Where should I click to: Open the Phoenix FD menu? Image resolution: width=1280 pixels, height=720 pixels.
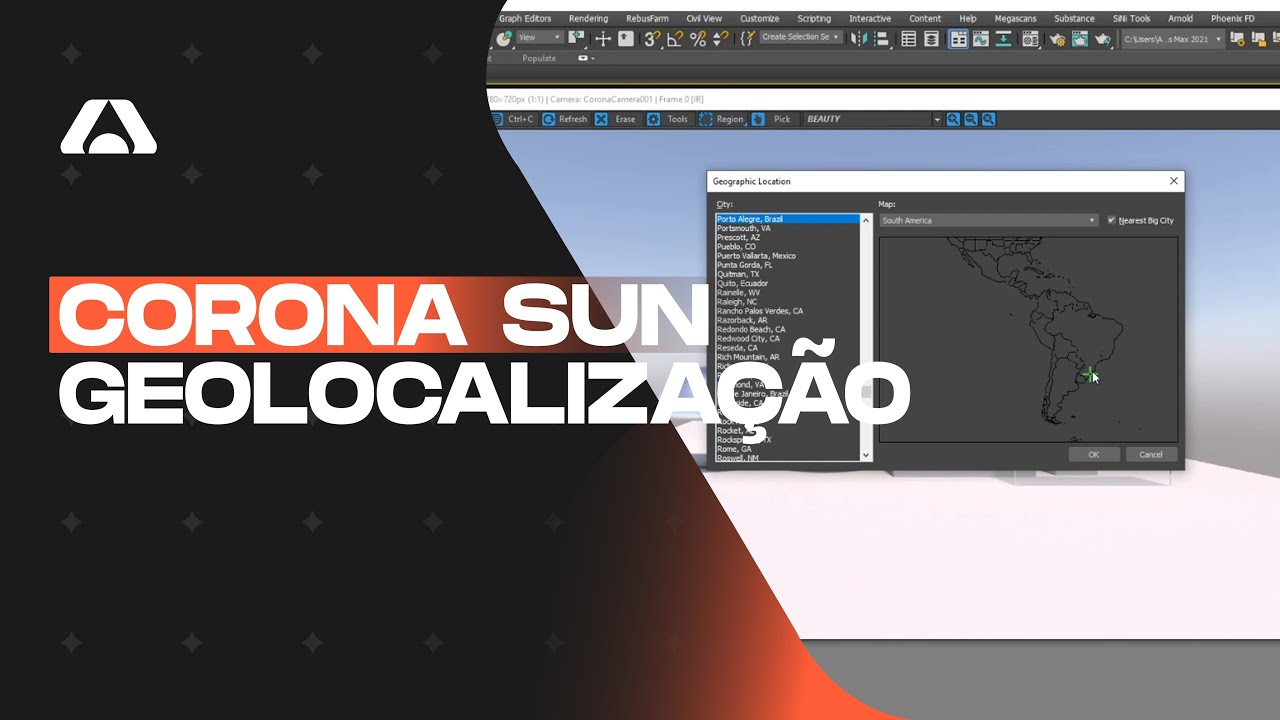click(1232, 18)
